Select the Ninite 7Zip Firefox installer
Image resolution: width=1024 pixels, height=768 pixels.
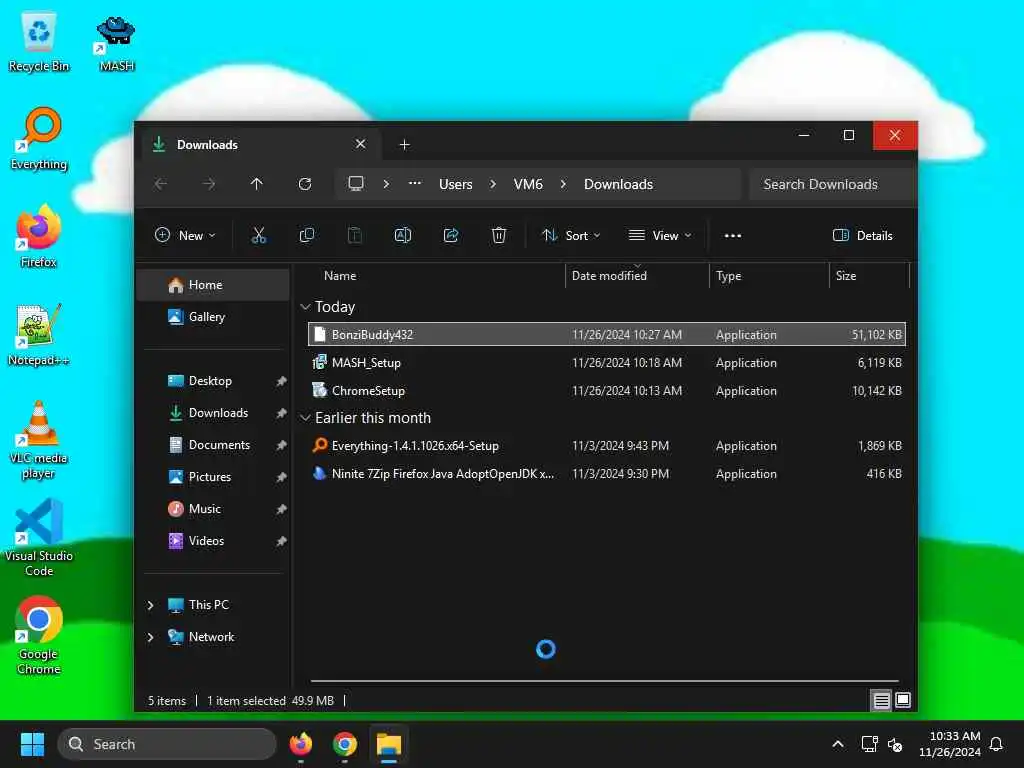pos(607,473)
